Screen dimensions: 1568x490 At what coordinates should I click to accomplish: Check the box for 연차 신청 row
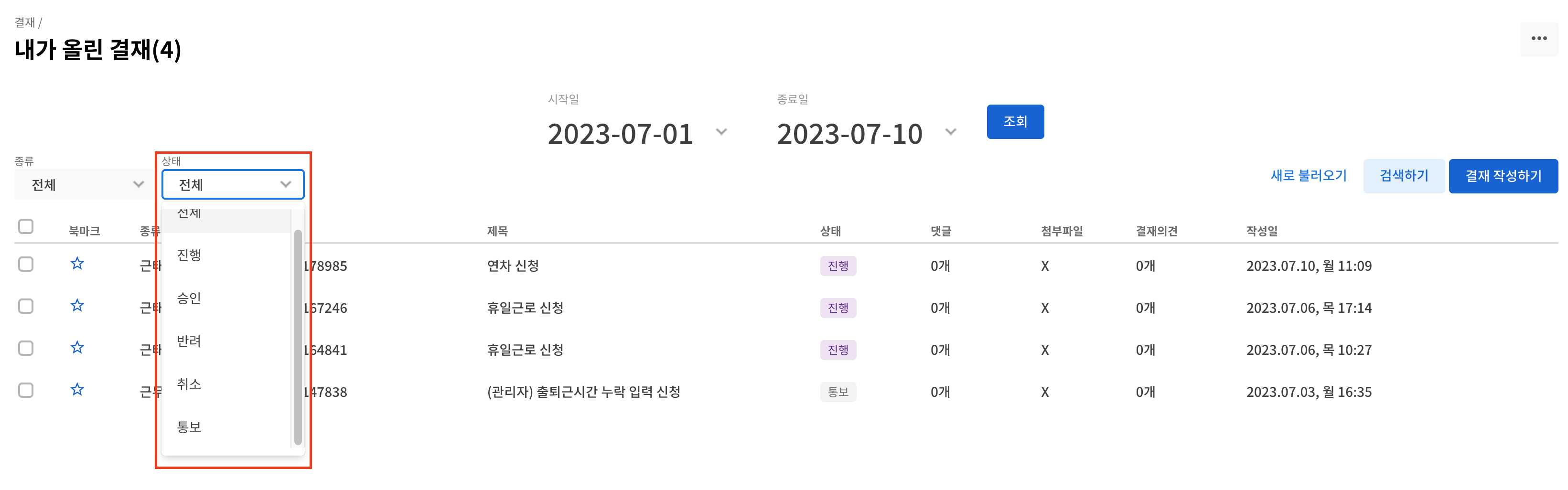tap(26, 264)
